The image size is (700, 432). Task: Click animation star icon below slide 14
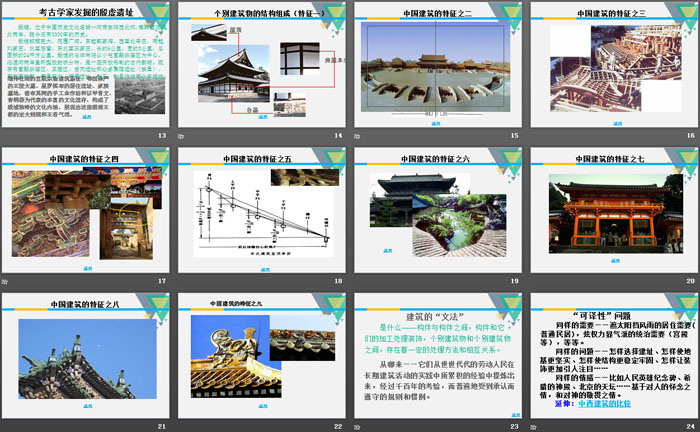181,136
